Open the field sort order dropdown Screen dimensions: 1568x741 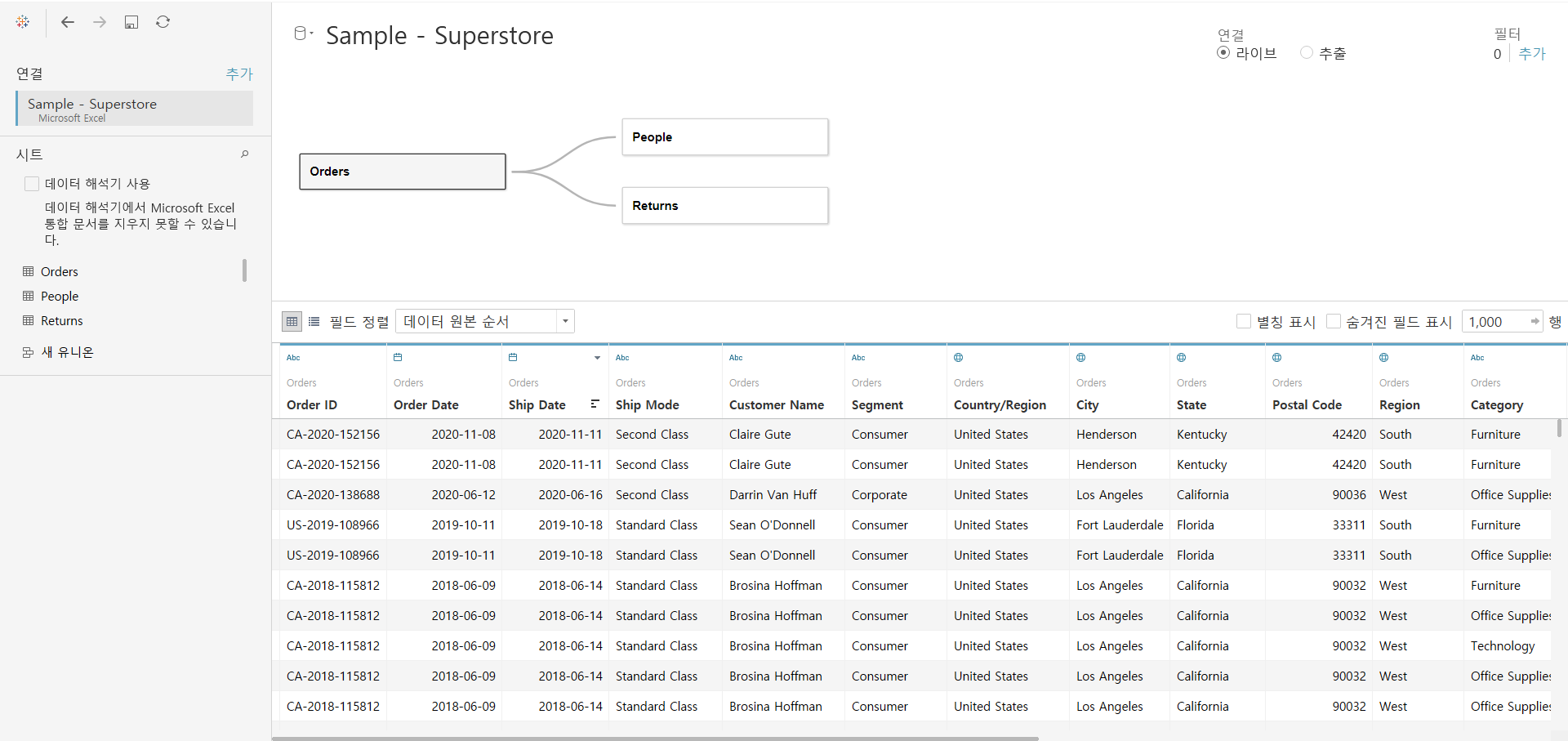tap(485, 321)
